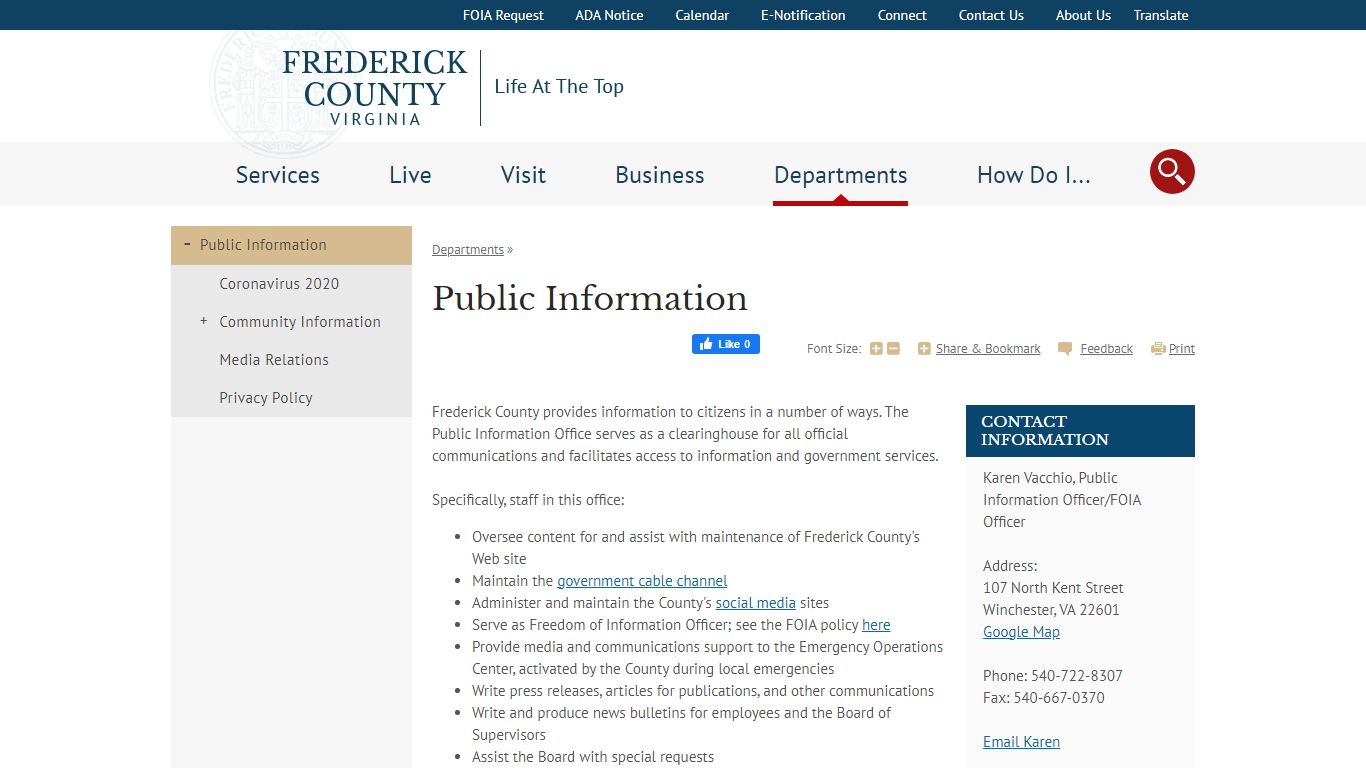Open Contact Us in top bar

tap(991, 15)
